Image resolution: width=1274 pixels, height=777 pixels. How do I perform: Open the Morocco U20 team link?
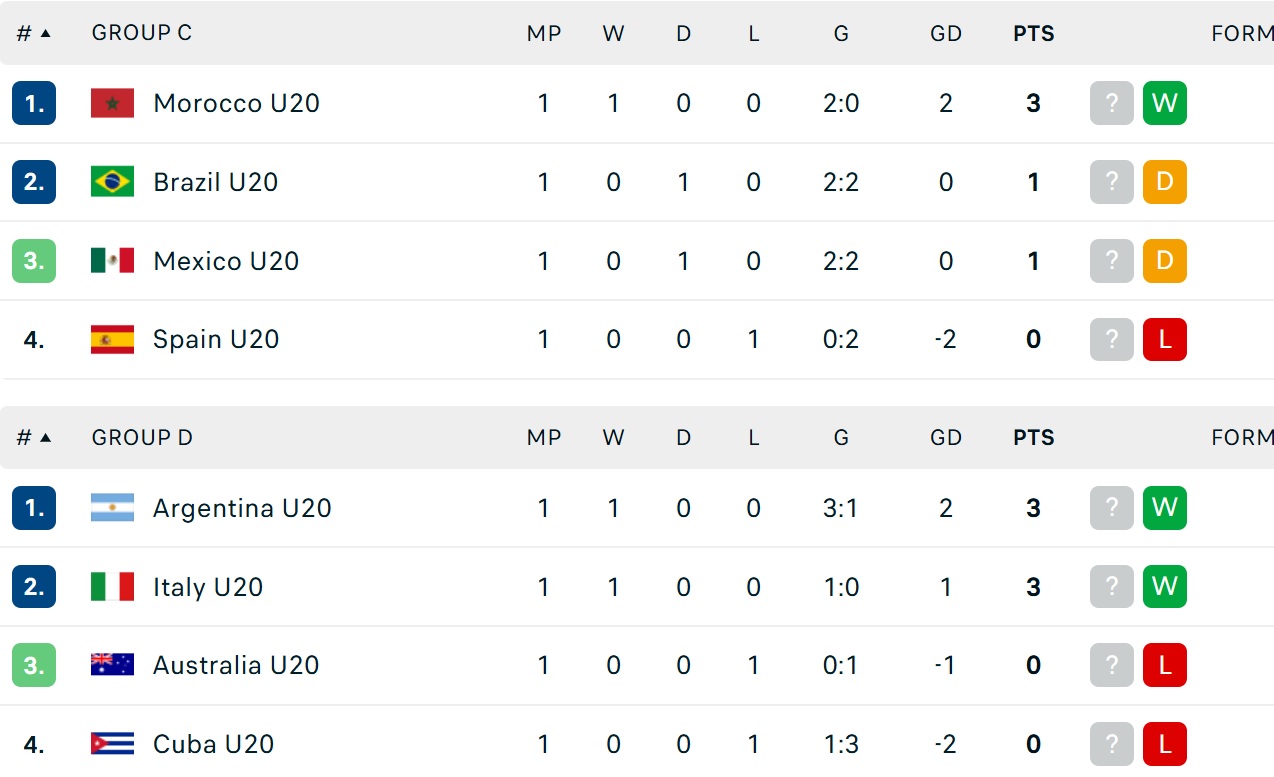pos(236,103)
